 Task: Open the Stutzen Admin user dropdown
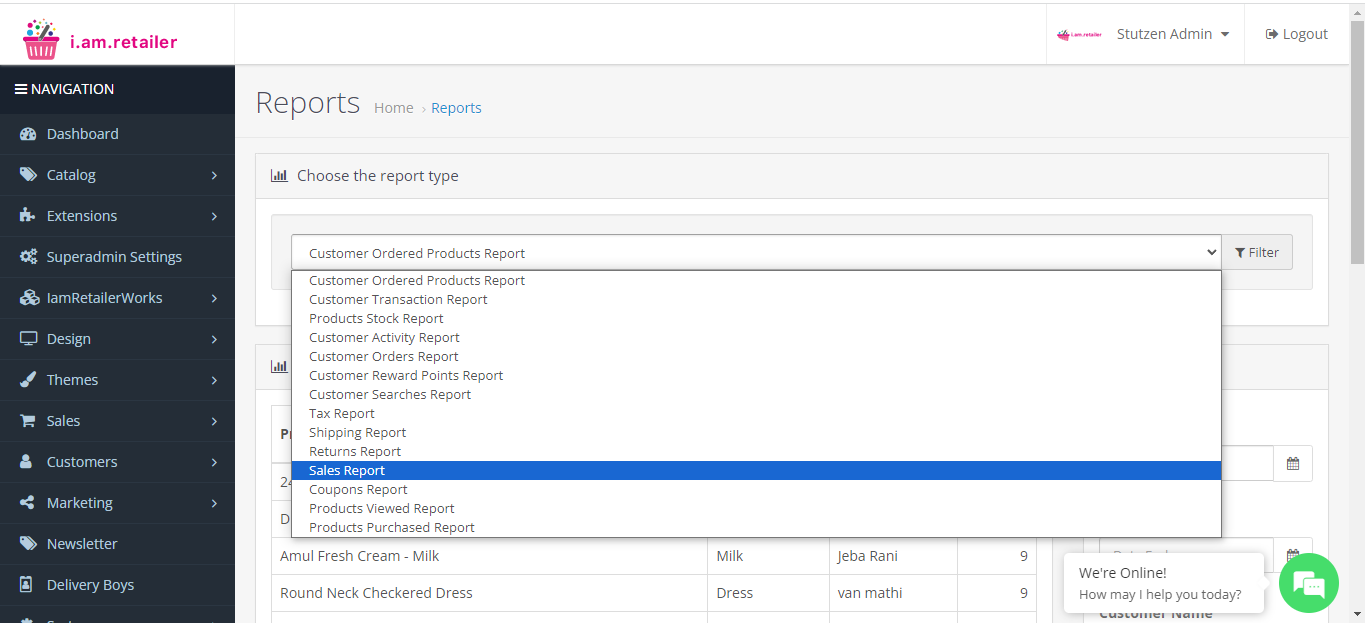[x=1172, y=34]
